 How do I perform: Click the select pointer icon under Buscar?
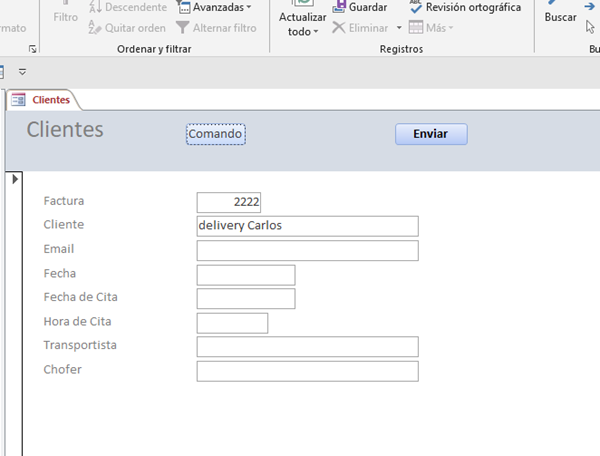tap(590, 27)
